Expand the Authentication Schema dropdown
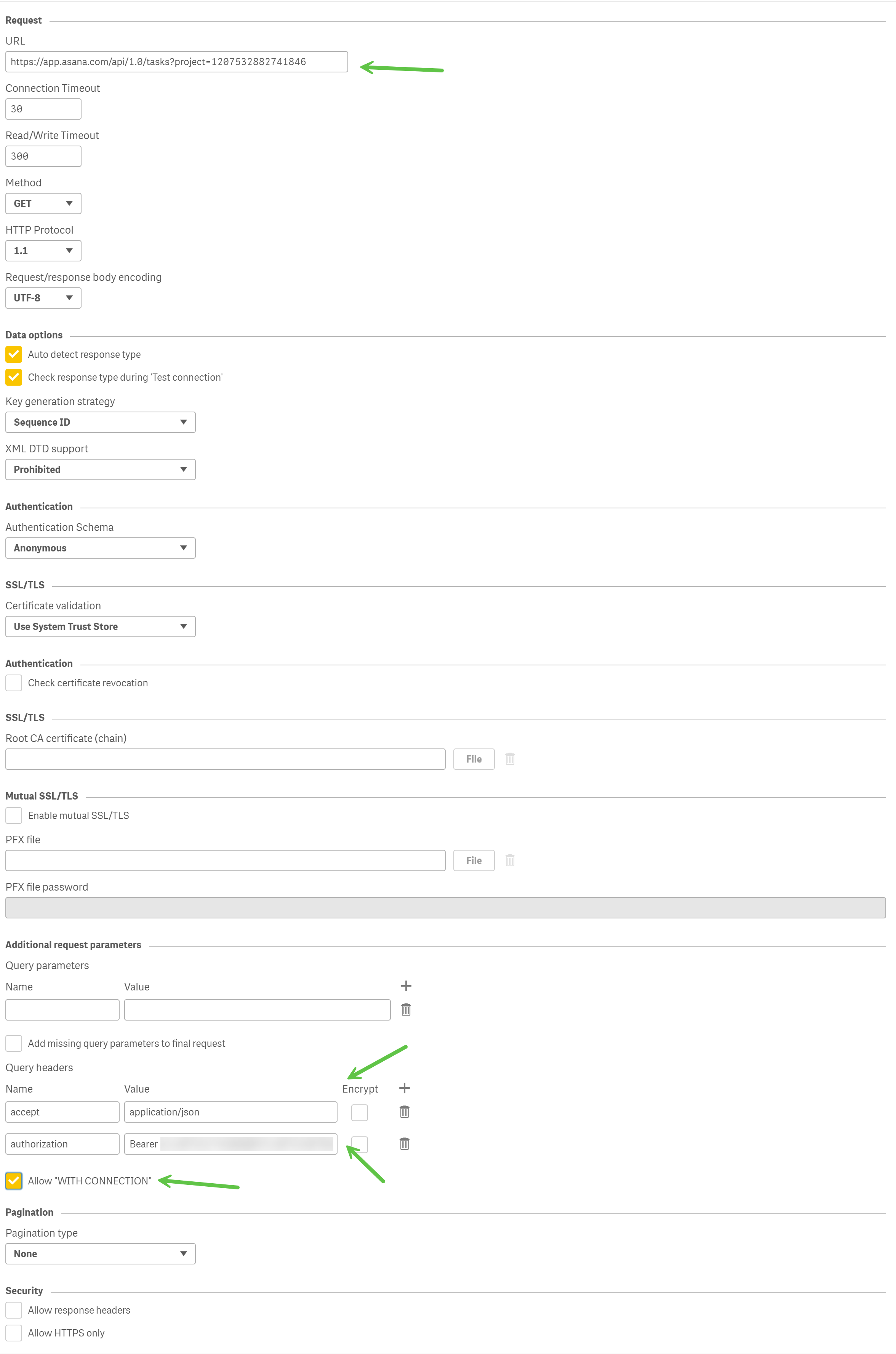This screenshot has width=896, height=1354. [101, 548]
